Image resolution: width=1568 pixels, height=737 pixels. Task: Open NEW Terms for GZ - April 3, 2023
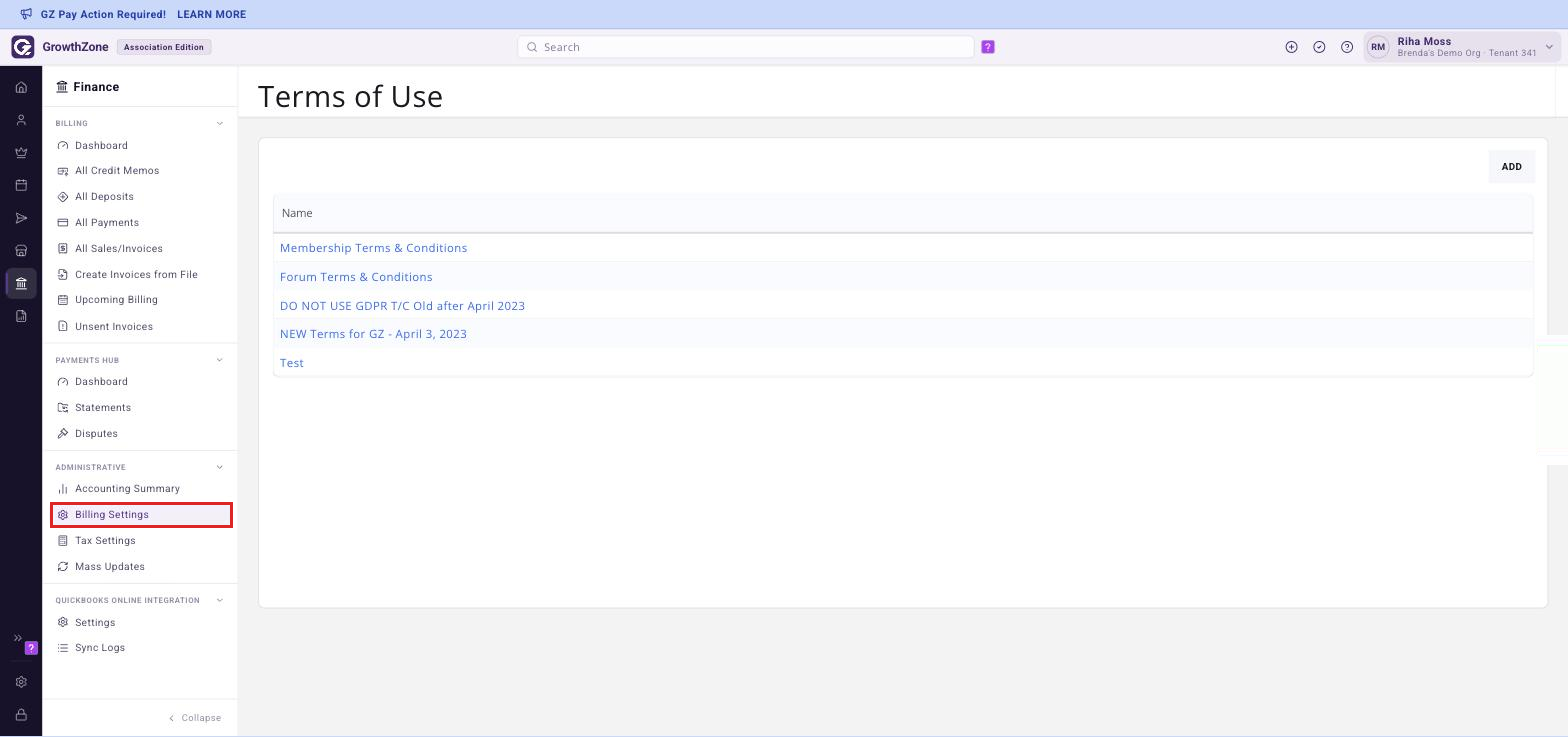coord(373,334)
